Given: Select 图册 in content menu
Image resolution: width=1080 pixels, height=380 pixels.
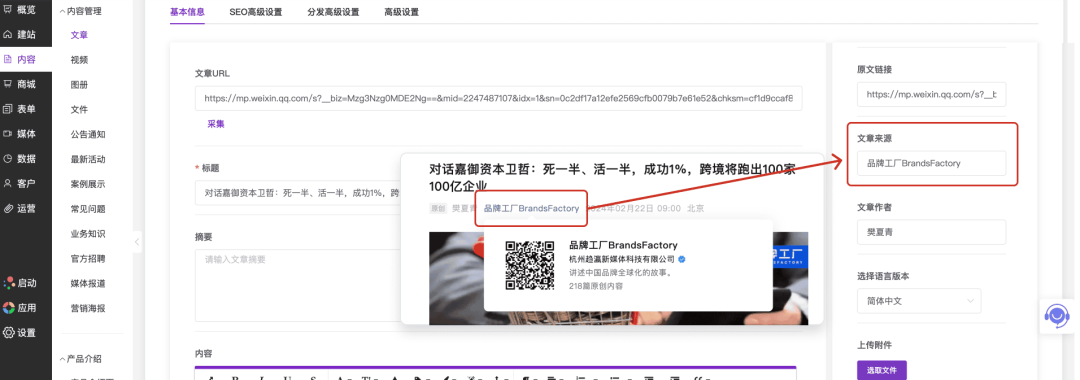Looking at the screenshot, I should tap(79, 85).
